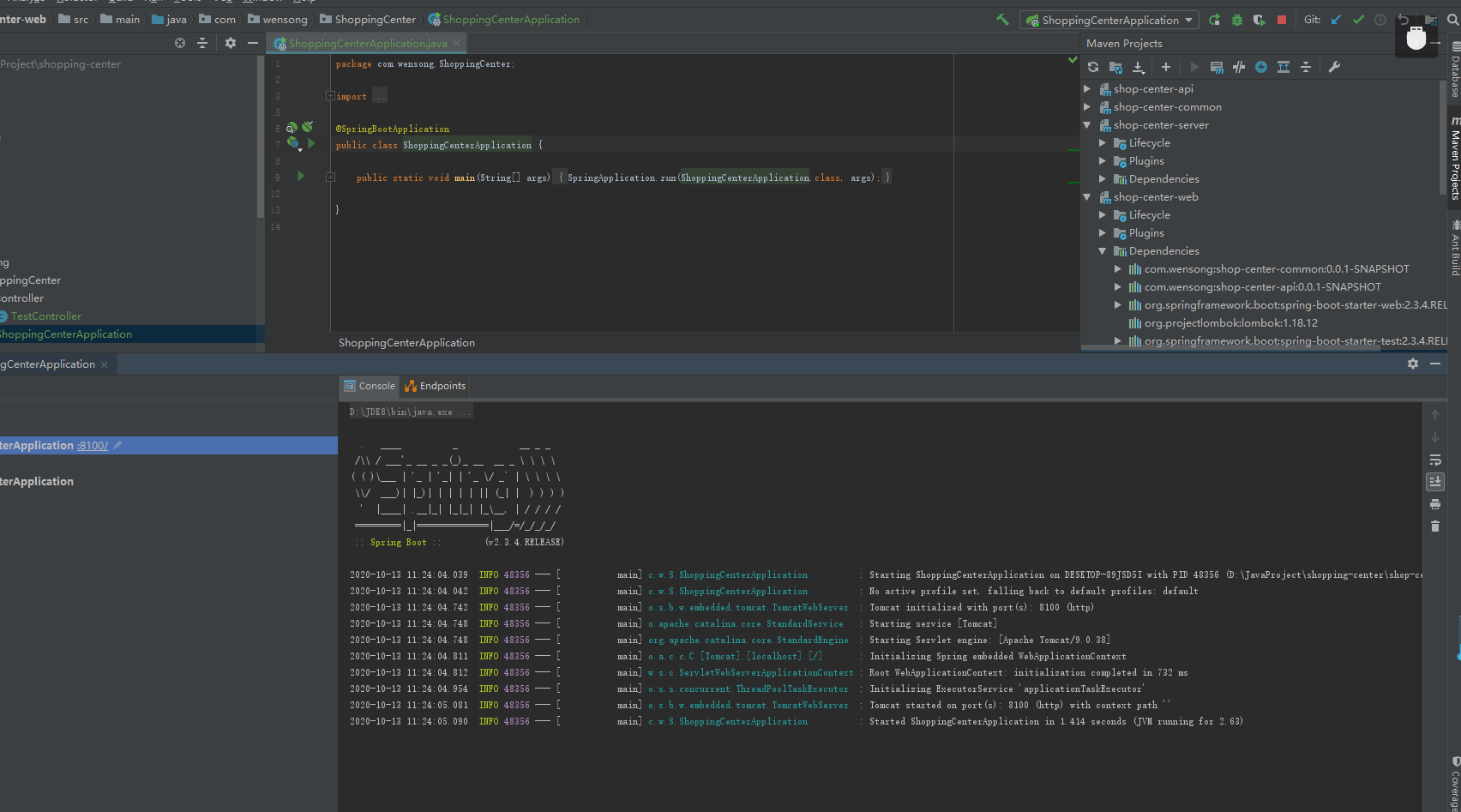Viewport: 1461px width, 812px height.
Task: Open the Ant Build side tab
Action: coord(1455,249)
